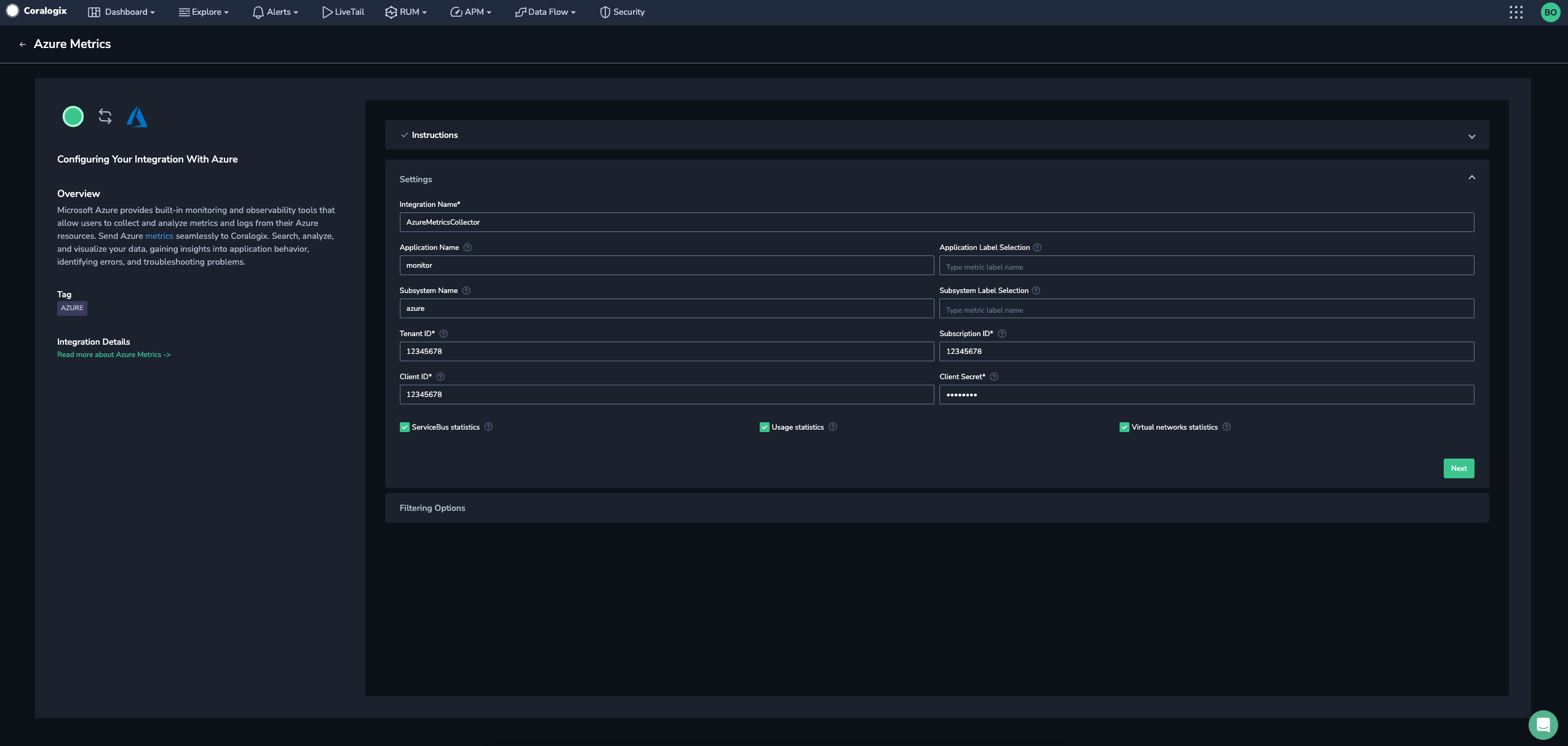
Task: Open the BO user avatar menu
Action: click(1550, 12)
